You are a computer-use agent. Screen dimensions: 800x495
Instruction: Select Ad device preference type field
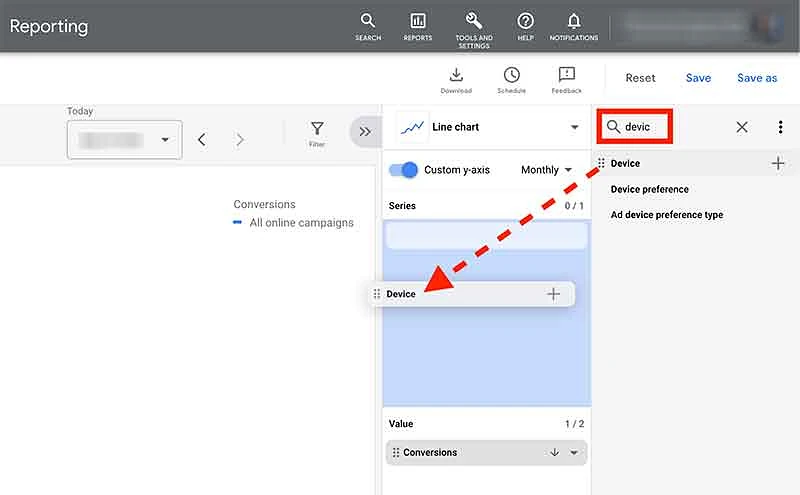click(667, 215)
